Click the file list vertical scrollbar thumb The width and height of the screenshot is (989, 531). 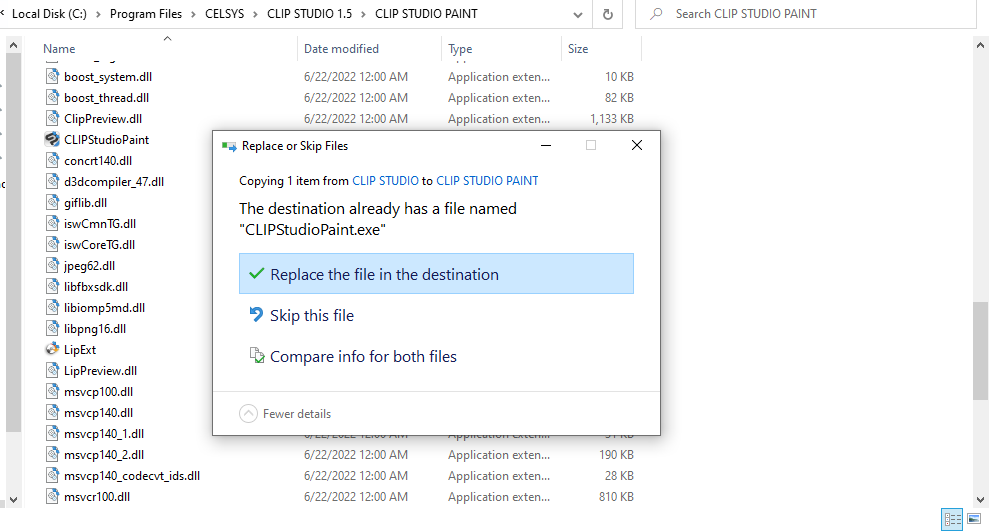[x=980, y=351]
